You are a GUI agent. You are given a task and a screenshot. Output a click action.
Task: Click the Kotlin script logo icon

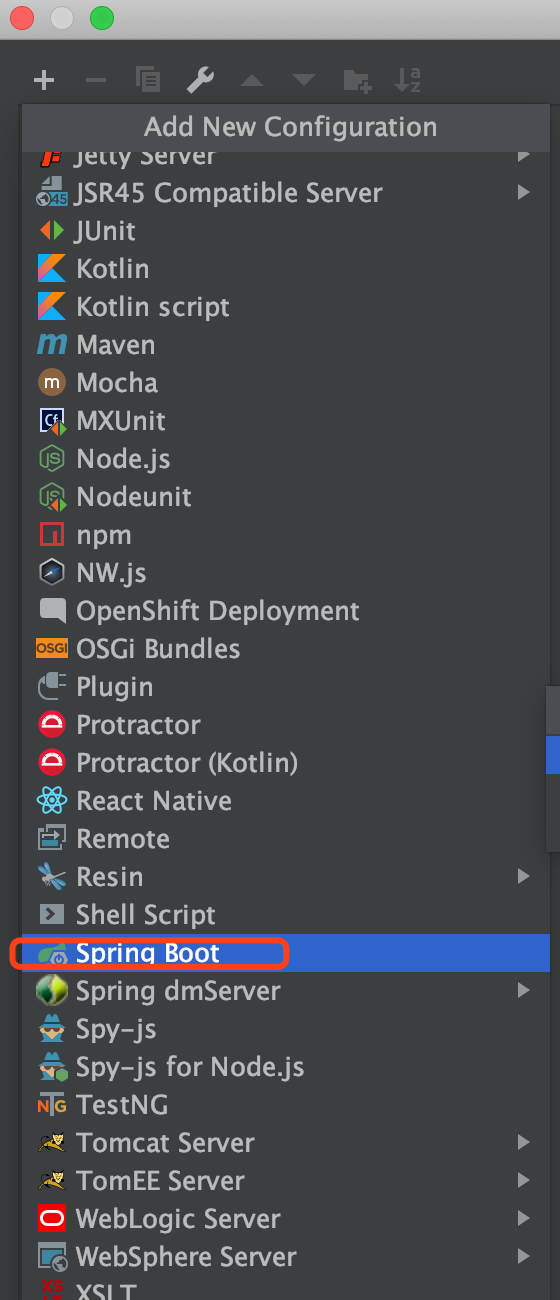click(52, 307)
